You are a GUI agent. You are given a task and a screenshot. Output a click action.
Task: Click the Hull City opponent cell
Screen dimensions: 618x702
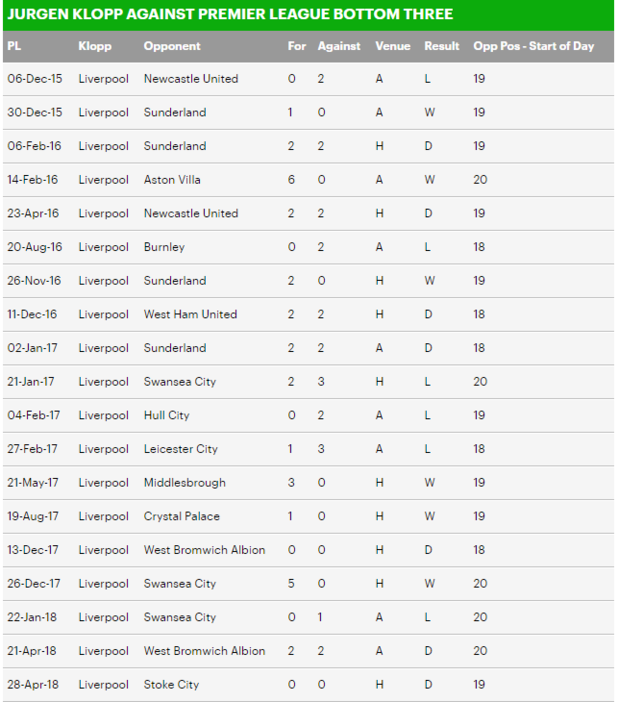(x=166, y=415)
